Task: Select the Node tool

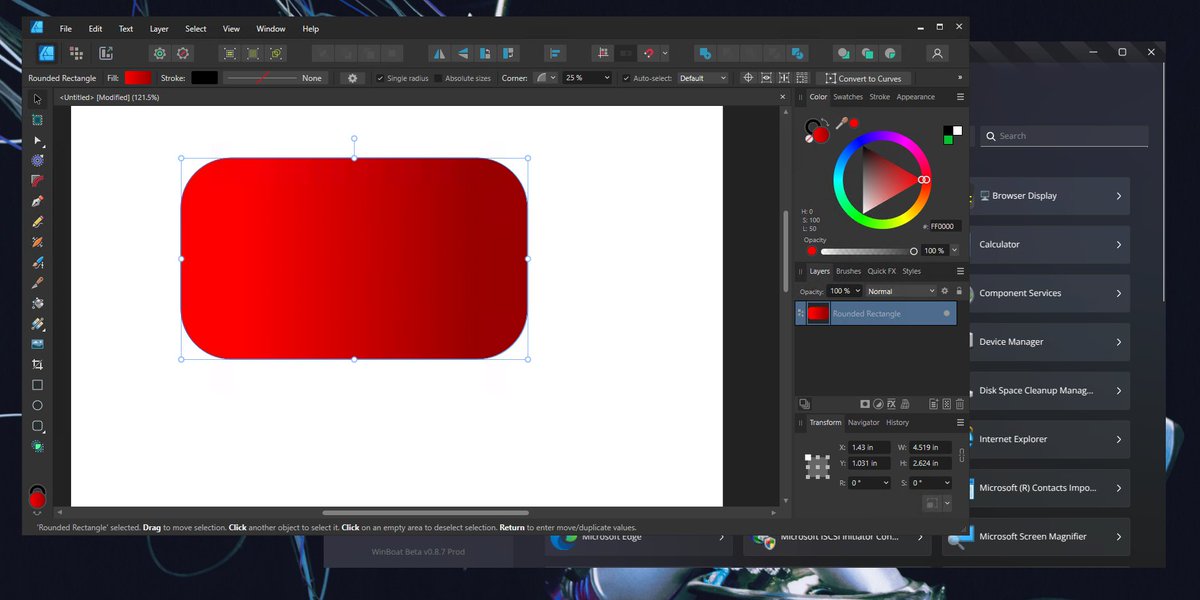Action: click(x=37, y=140)
